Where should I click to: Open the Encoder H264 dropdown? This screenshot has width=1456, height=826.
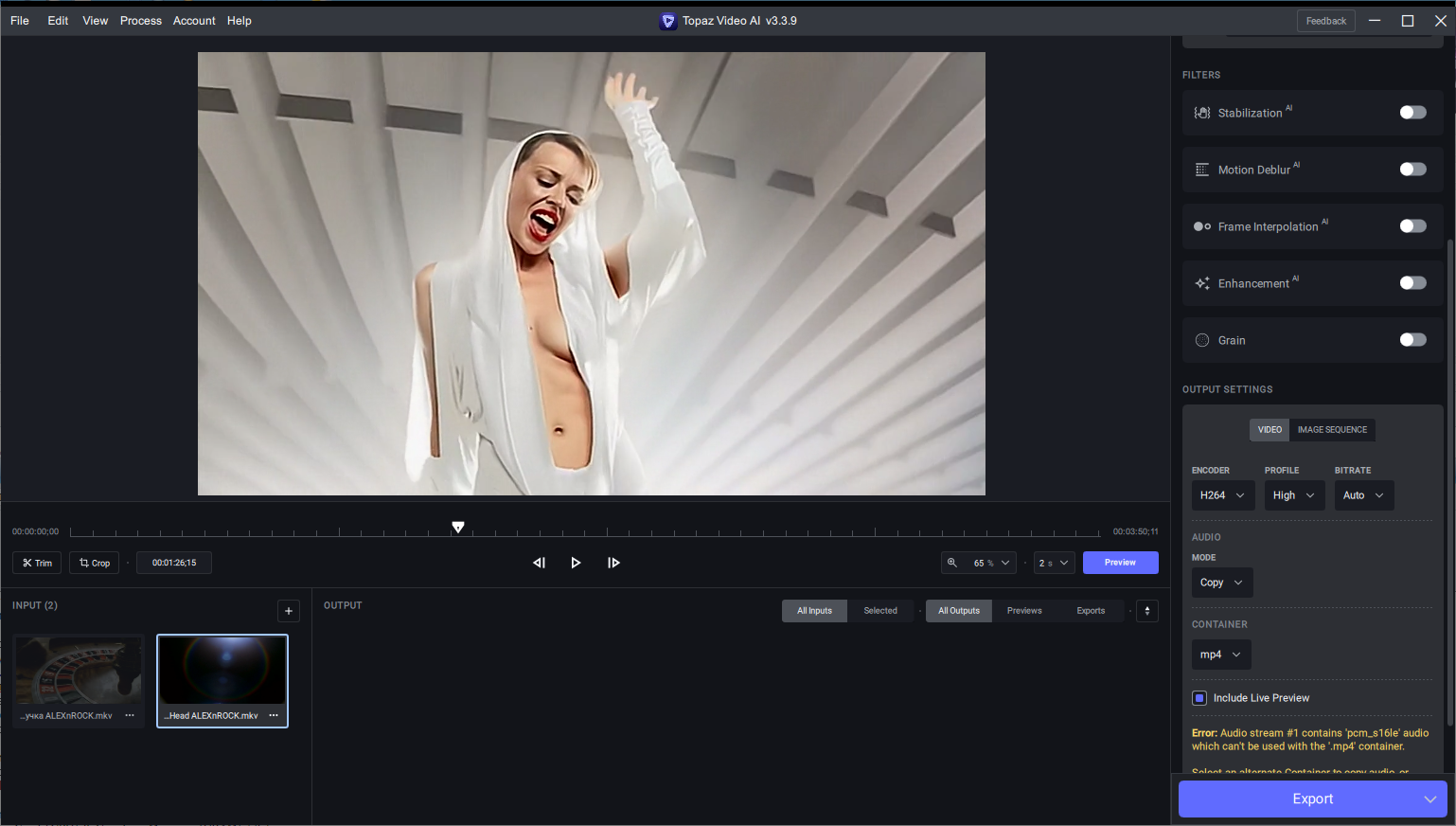[x=1223, y=495]
